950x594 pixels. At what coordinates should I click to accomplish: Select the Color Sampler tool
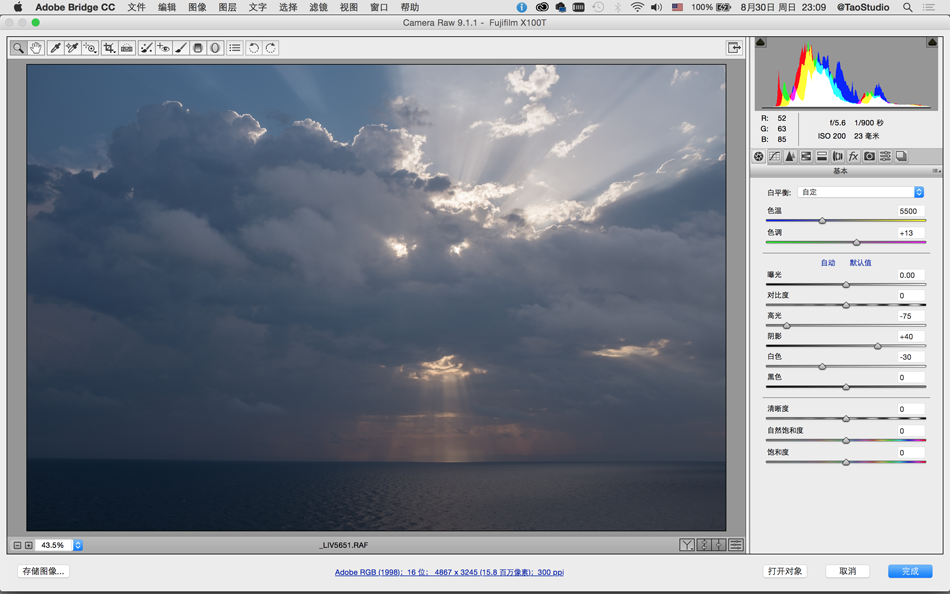click(x=72, y=48)
